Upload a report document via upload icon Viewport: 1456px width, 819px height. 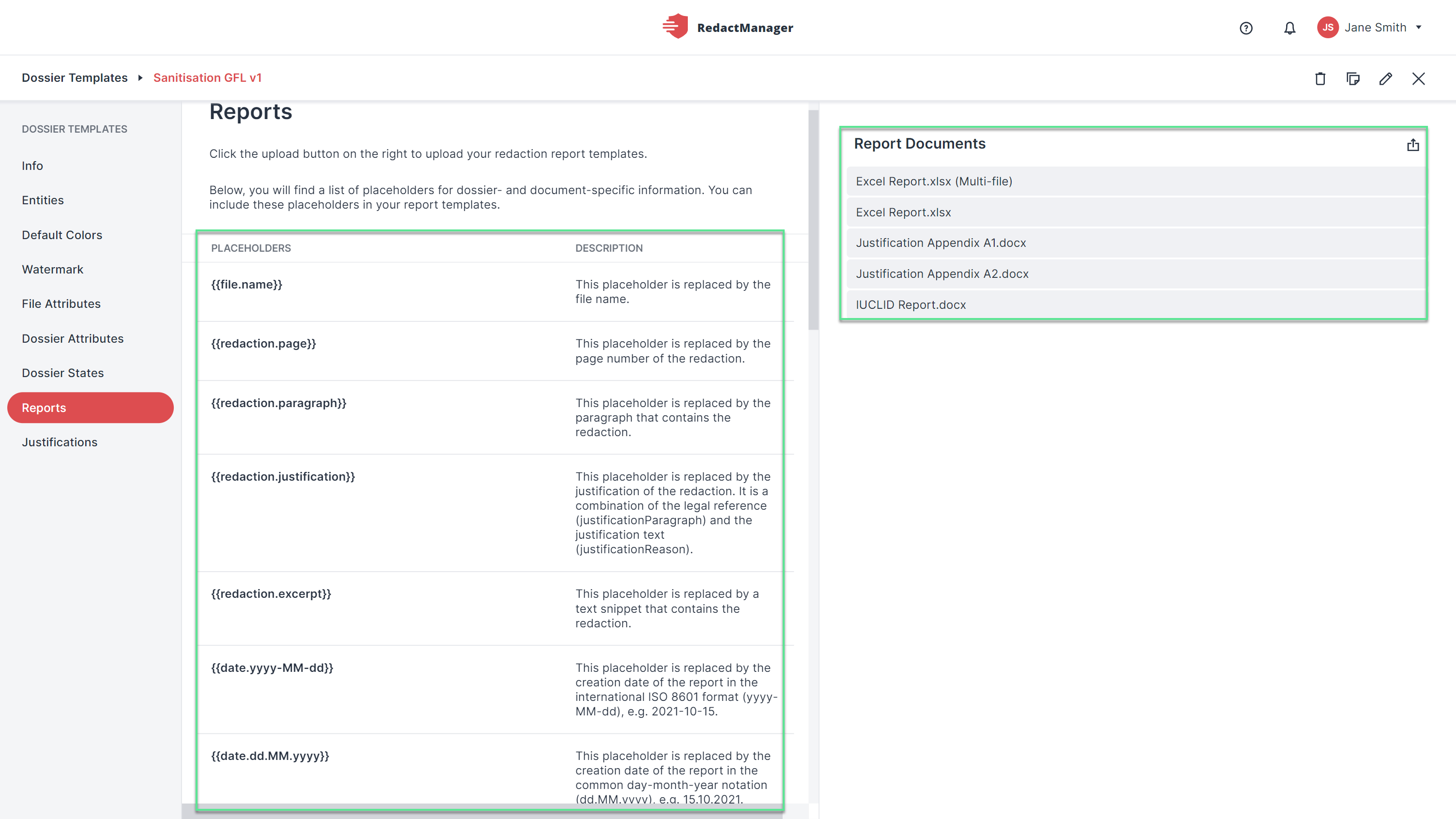point(1412,145)
